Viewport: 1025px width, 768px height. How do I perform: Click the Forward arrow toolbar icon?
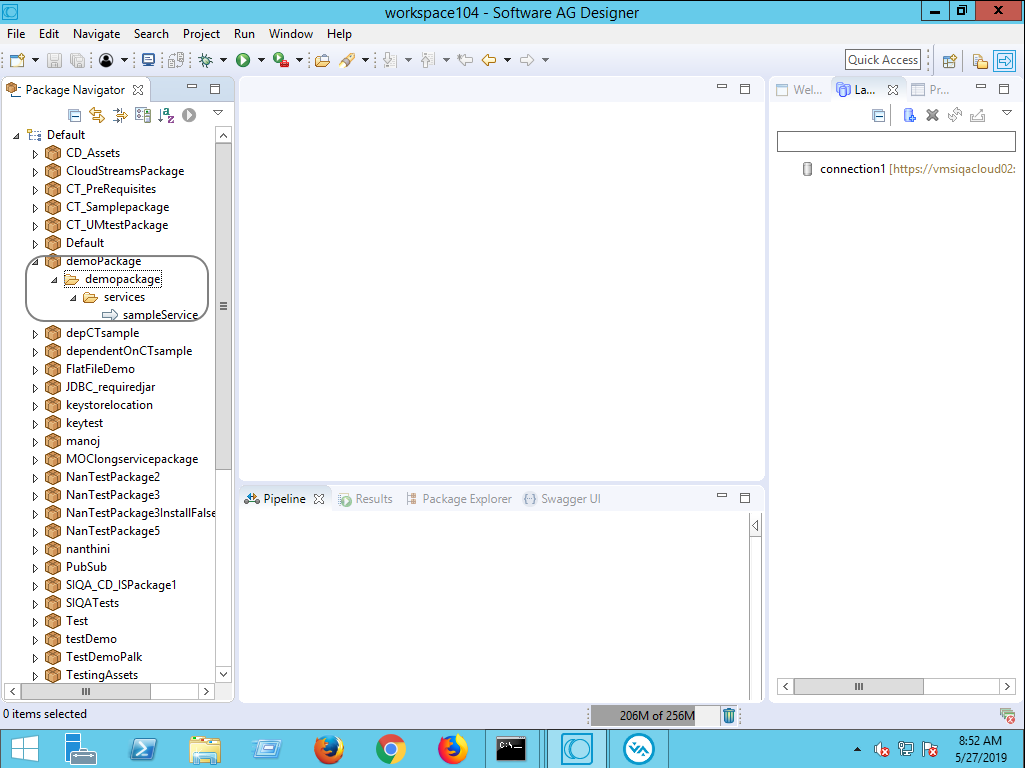coord(526,60)
